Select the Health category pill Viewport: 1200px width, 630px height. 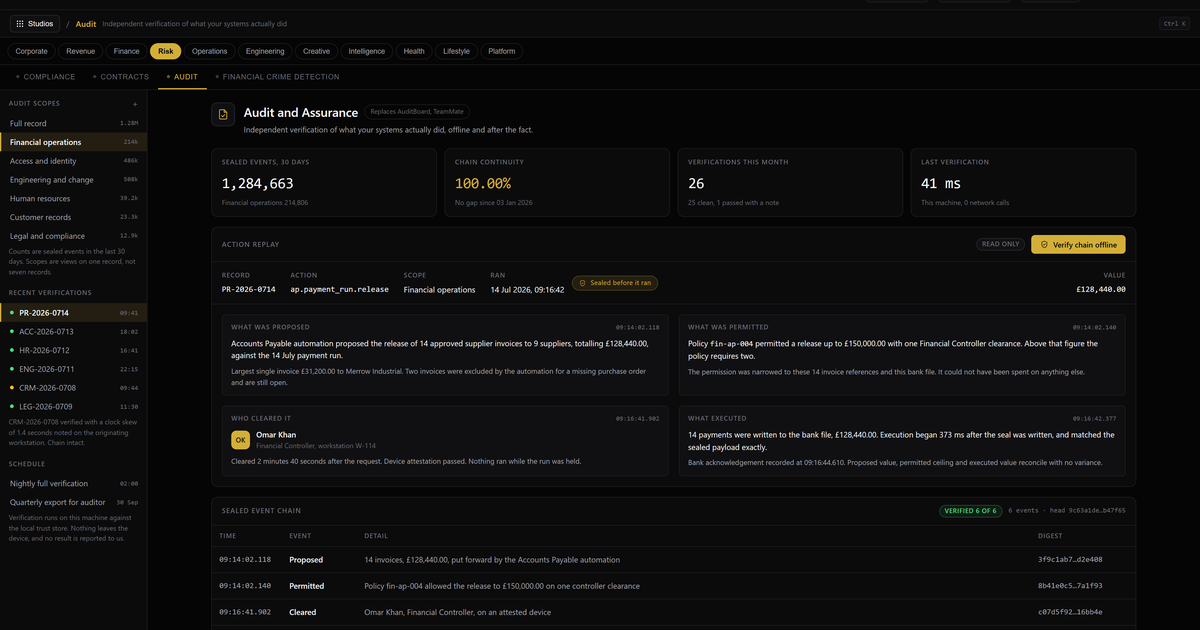click(x=414, y=51)
